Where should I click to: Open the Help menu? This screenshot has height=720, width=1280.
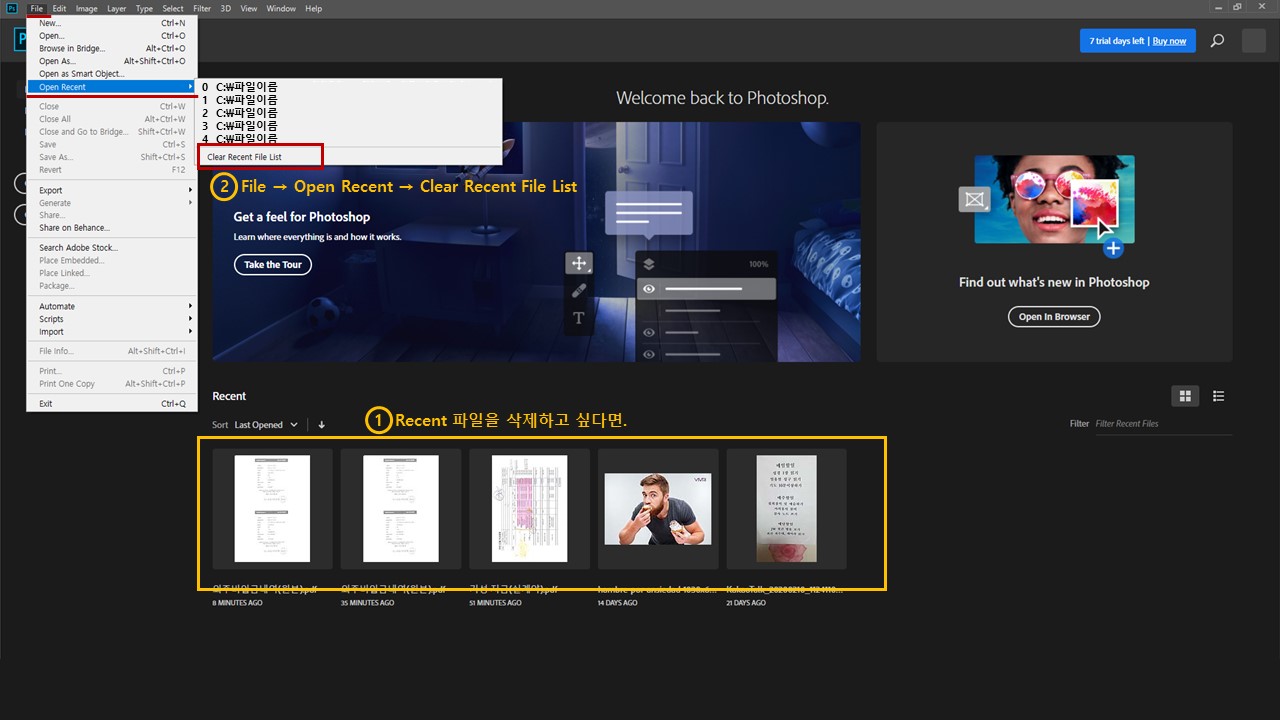313,8
